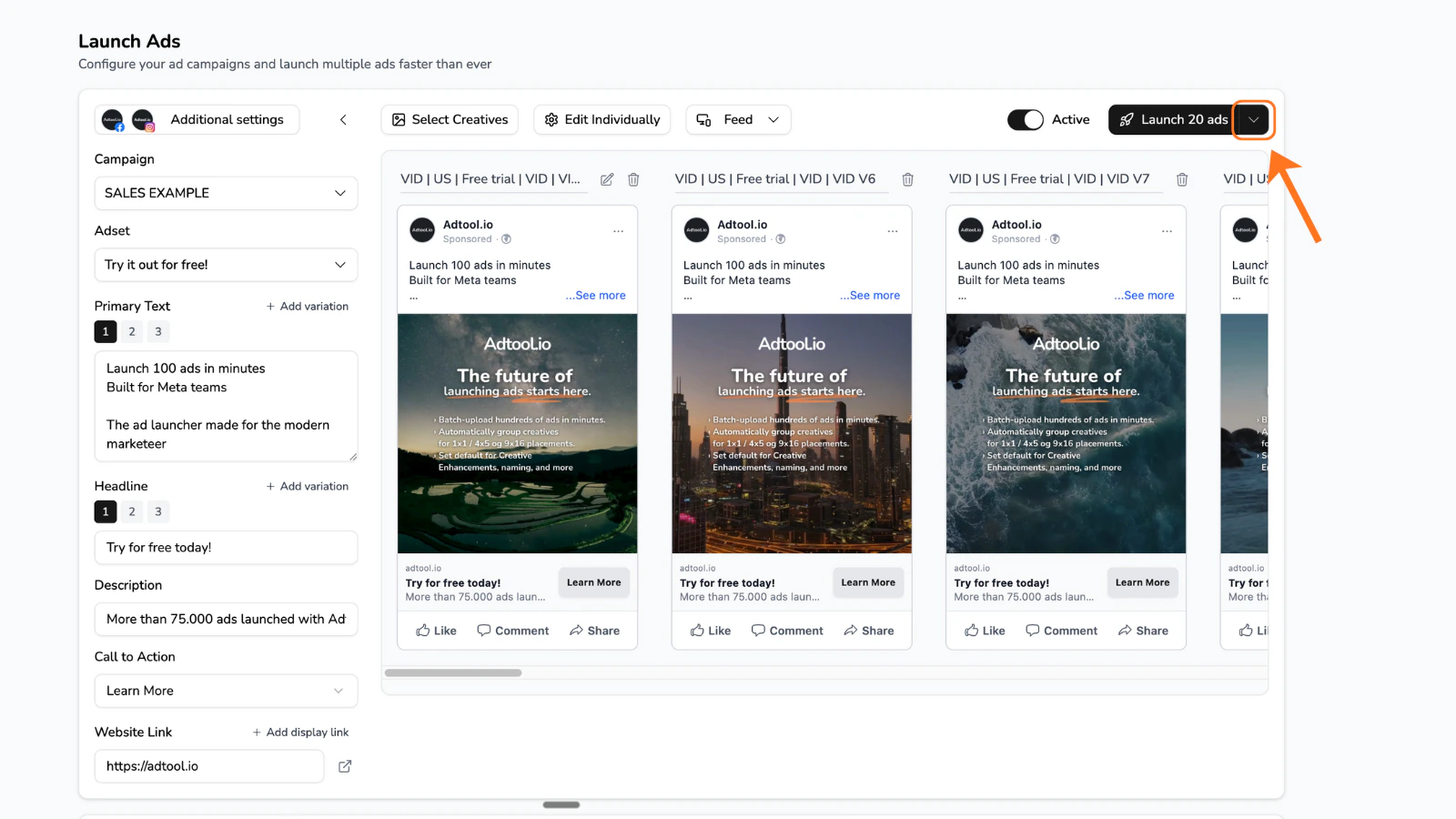Image resolution: width=1456 pixels, height=819 pixels.
Task: Click the VID V7 ad name text
Action: click(1049, 179)
